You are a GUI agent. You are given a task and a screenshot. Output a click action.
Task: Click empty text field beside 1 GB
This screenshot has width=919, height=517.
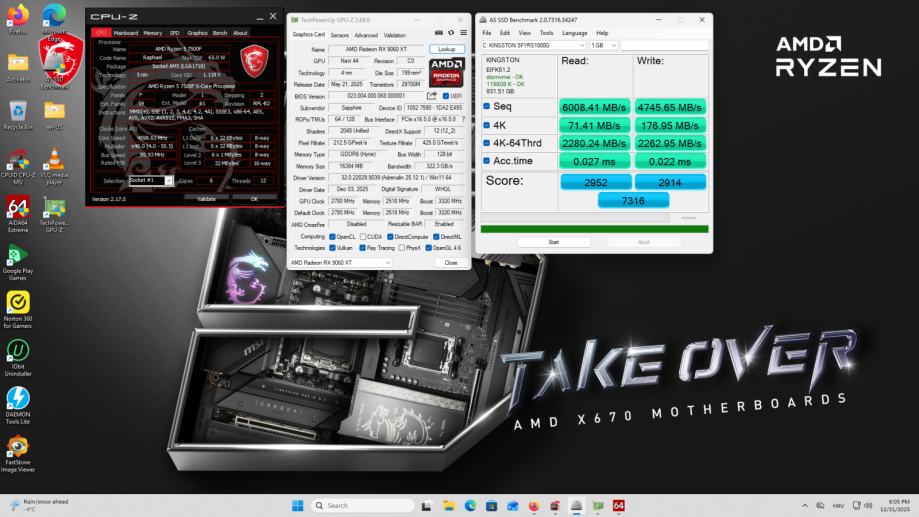click(665, 45)
